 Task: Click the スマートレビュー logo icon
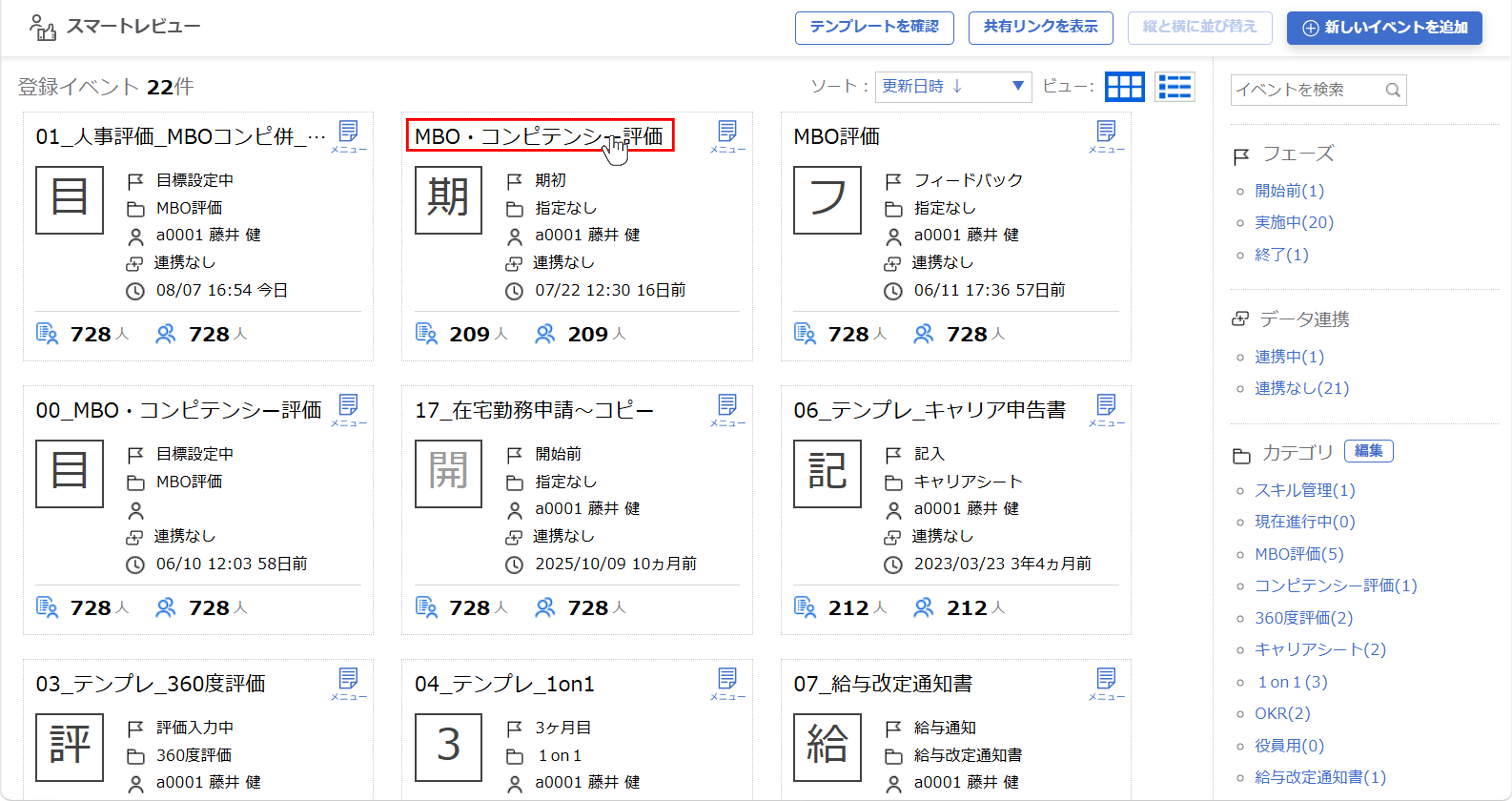(x=43, y=27)
